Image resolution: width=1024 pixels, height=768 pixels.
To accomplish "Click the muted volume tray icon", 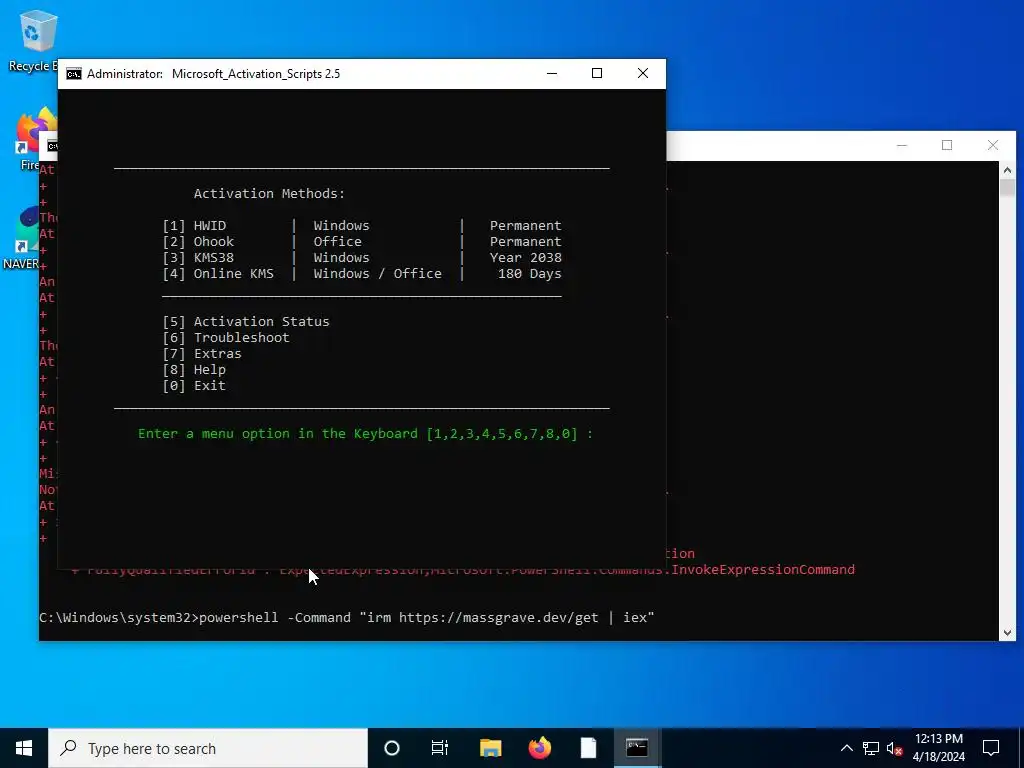I will (x=895, y=748).
